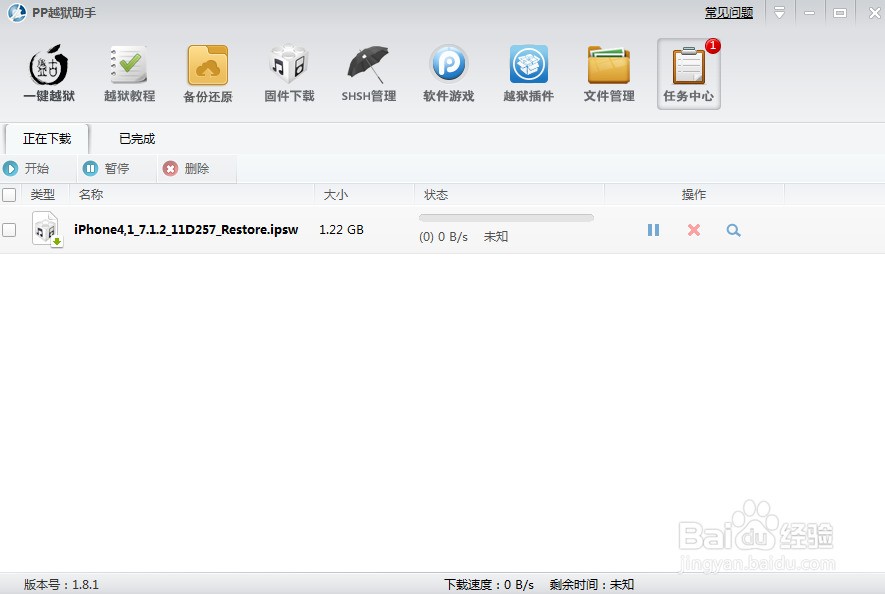
Task: Cancel the ipsw download with red X
Action: [694, 230]
